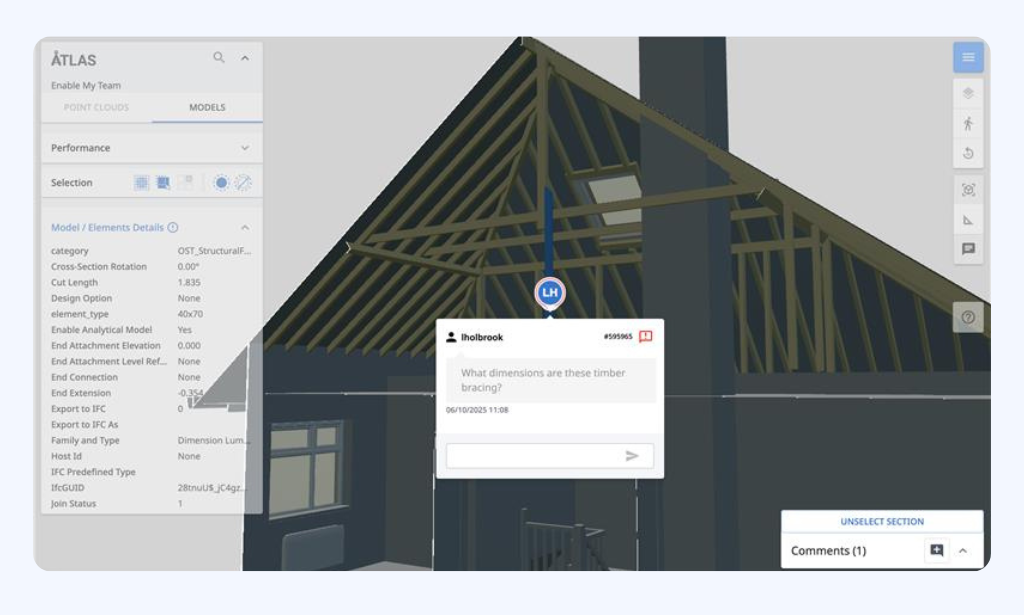Select the Models tab
The height and width of the screenshot is (615, 1024).
(x=207, y=108)
